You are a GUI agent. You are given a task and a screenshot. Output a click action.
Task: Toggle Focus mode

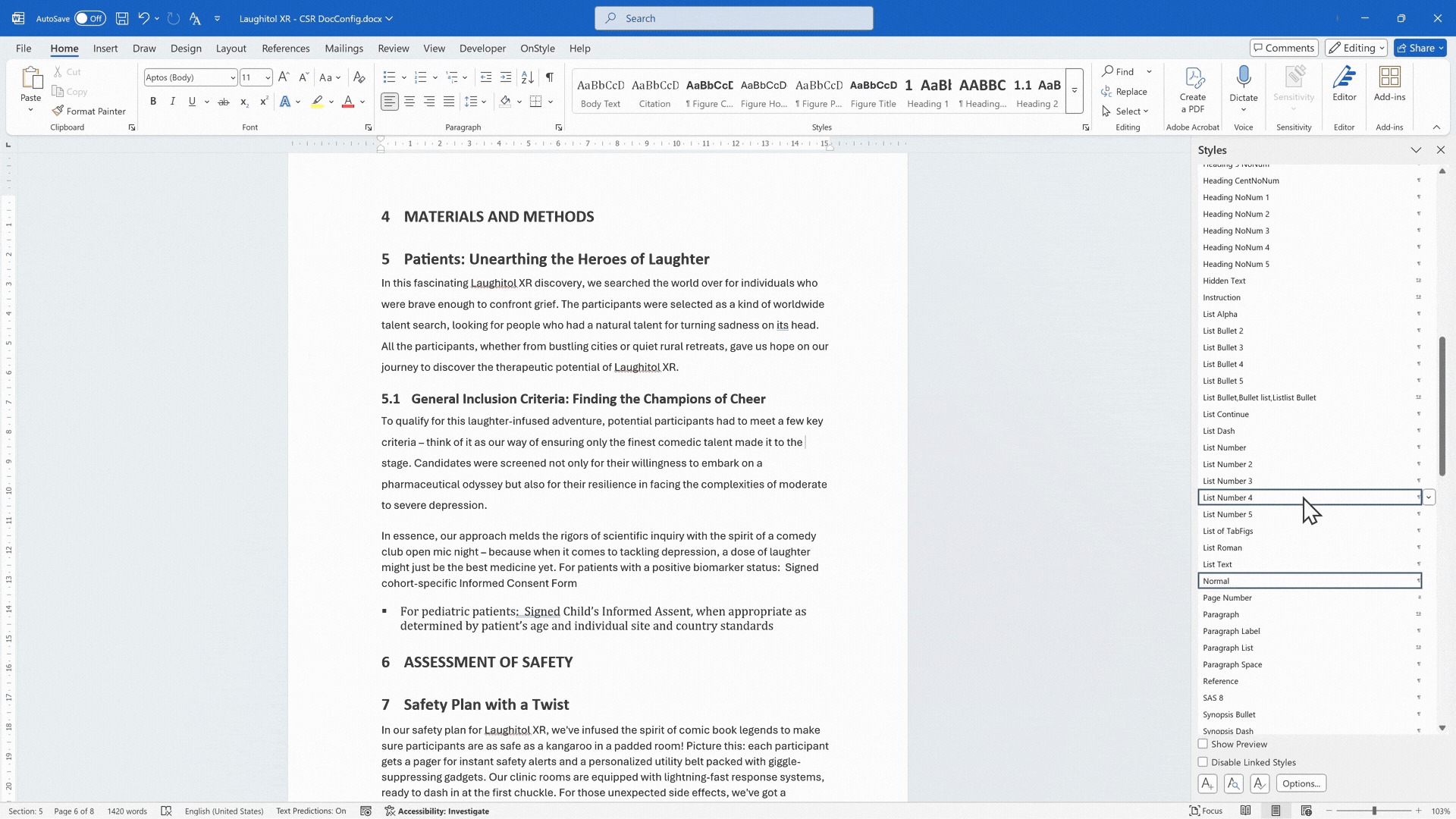pyautogui.click(x=1206, y=811)
